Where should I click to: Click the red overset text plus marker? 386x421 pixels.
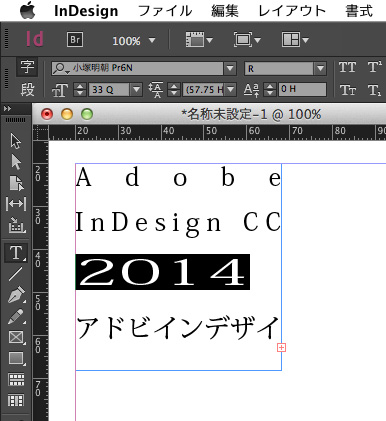[281, 348]
